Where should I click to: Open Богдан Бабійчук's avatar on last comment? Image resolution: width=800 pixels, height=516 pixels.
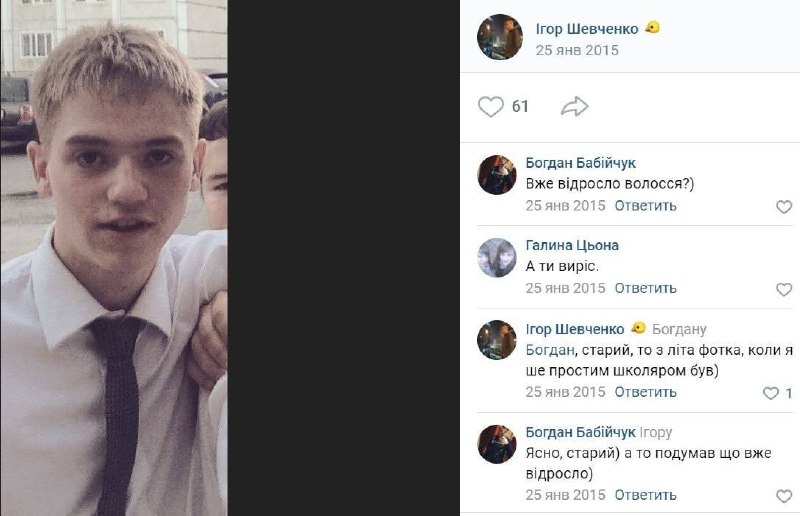click(496, 444)
